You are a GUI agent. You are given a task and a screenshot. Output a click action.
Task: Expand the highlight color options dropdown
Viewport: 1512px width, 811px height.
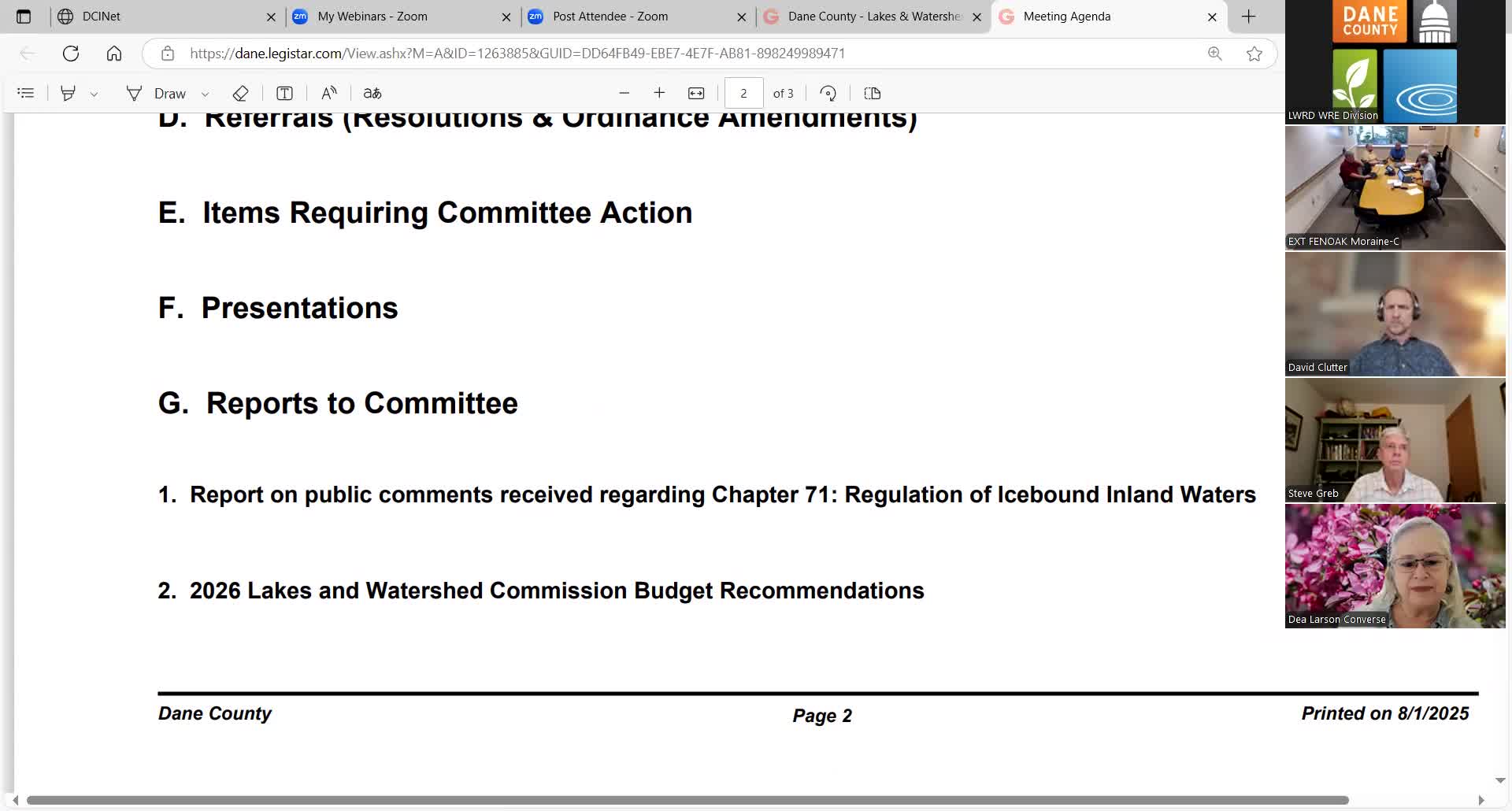(x=94, y=94)
